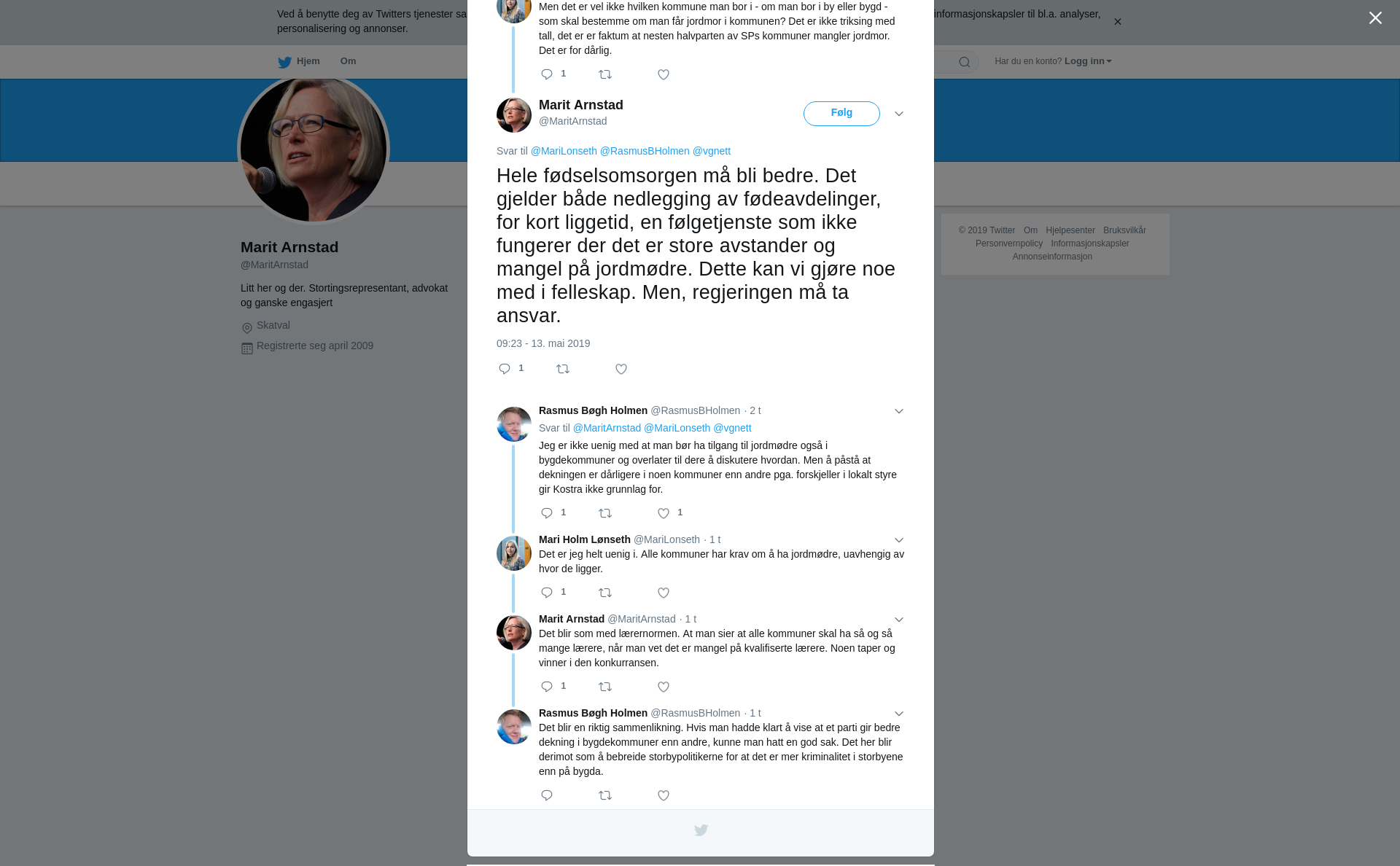
Task: Click reply icon on Marit Arnstad's lærernormen tweet
Action: (x=547, y=687)
